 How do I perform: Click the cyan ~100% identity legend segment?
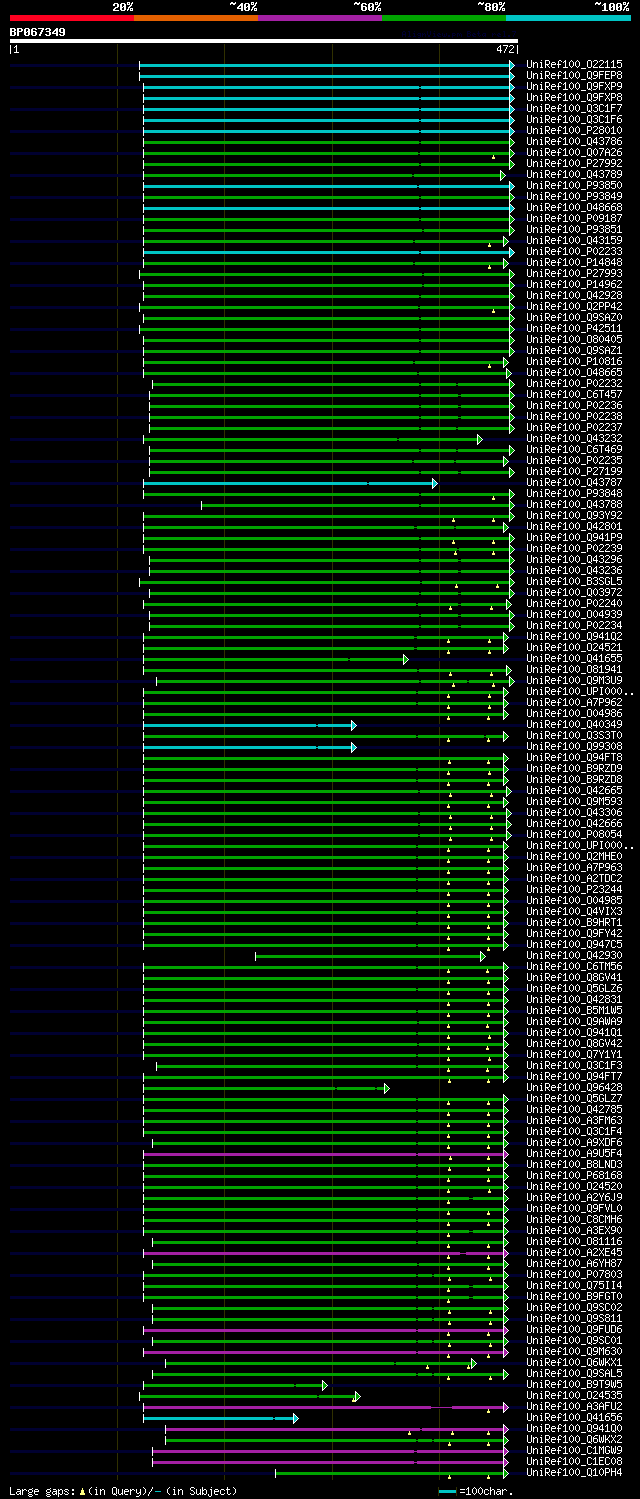(568, 18)
